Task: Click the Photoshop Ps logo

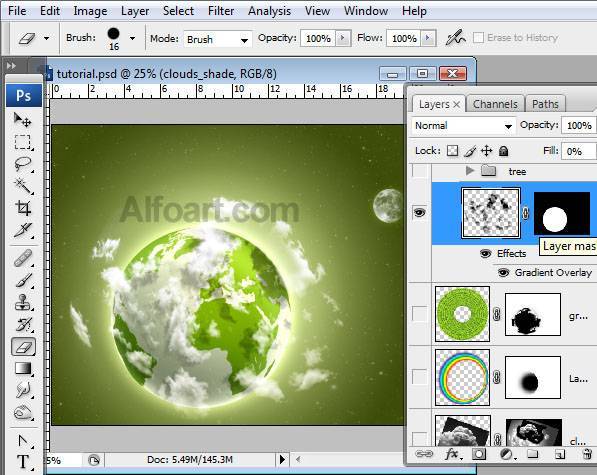Action: pos(24,95)
